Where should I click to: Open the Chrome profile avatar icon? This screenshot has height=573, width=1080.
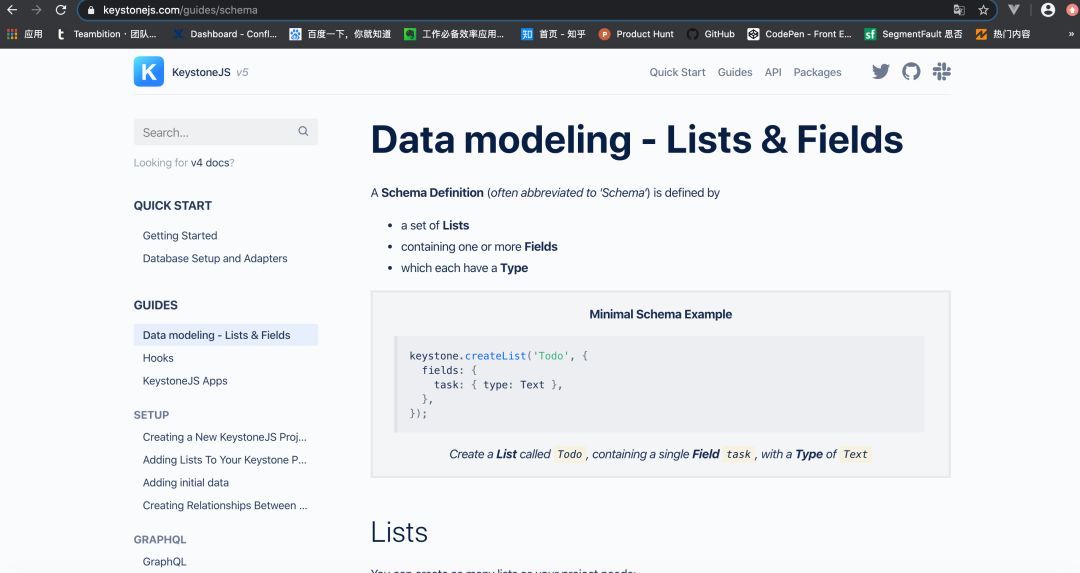pyautogui.click(x=1047, y=10)
